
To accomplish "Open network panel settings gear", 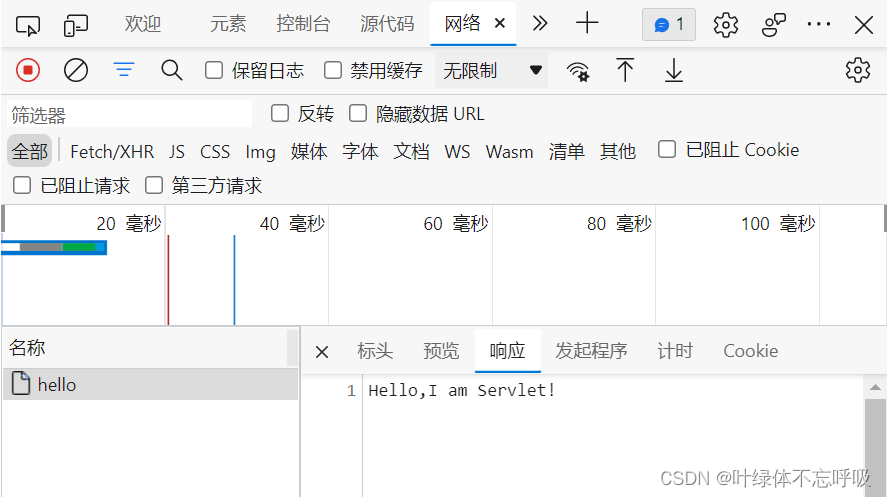I will pyautogui.click(x=858, y=70).
